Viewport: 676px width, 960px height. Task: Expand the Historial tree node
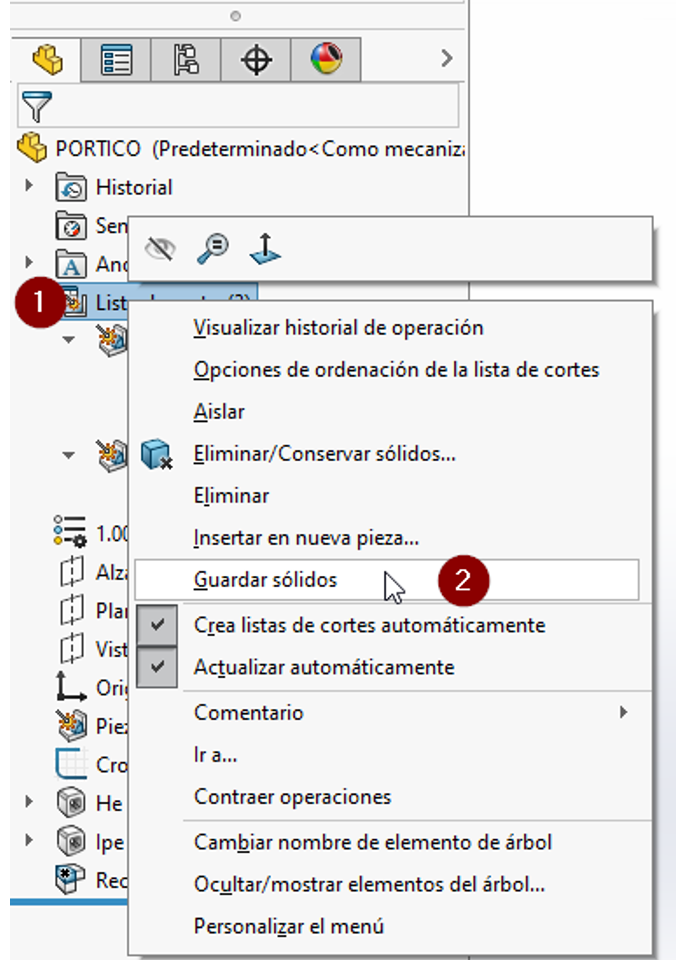coord(28,185)
